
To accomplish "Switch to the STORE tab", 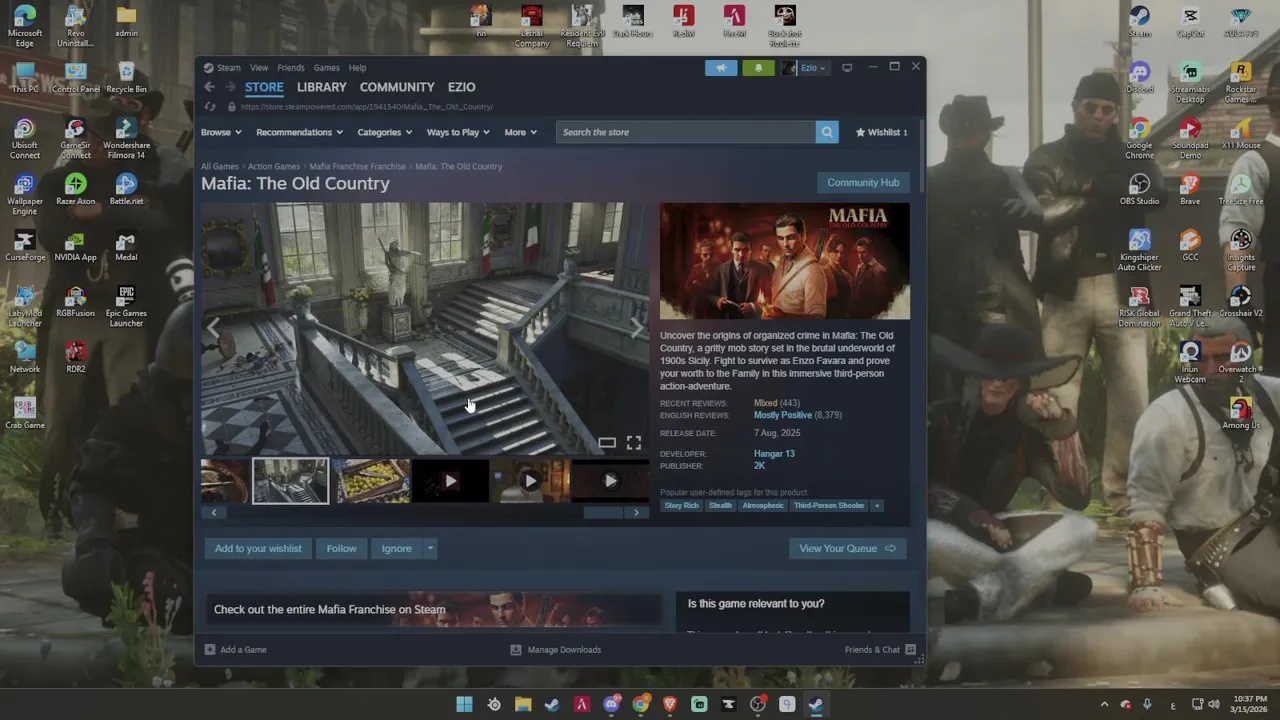I will (x=264, y=87).
